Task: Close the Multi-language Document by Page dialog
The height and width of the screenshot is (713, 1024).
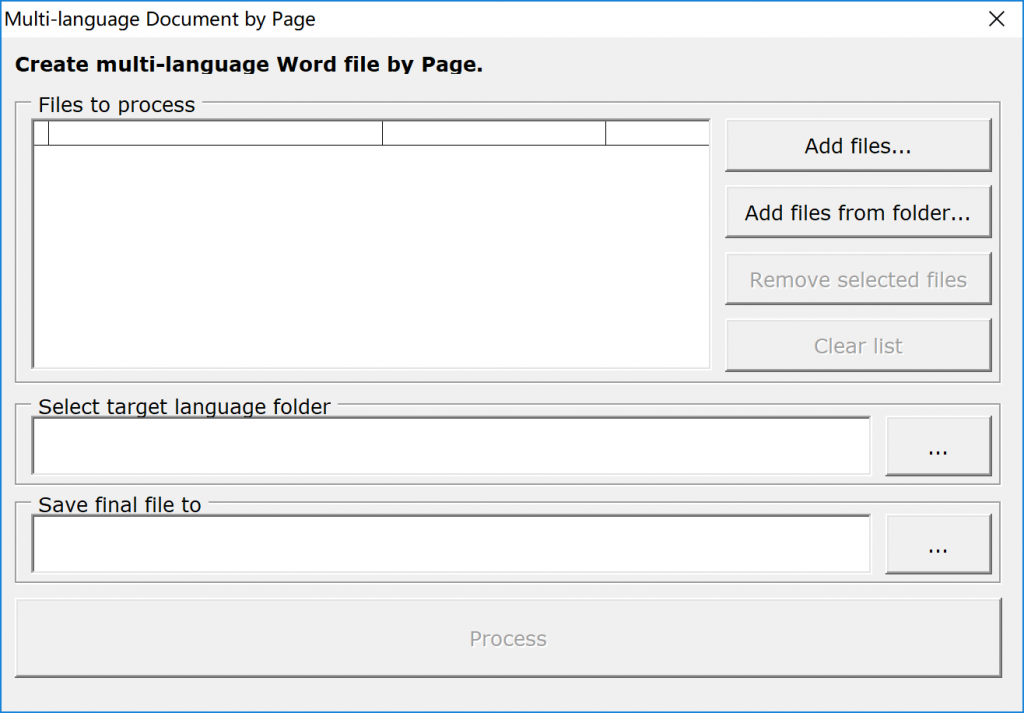Action: tap(996, 19)
